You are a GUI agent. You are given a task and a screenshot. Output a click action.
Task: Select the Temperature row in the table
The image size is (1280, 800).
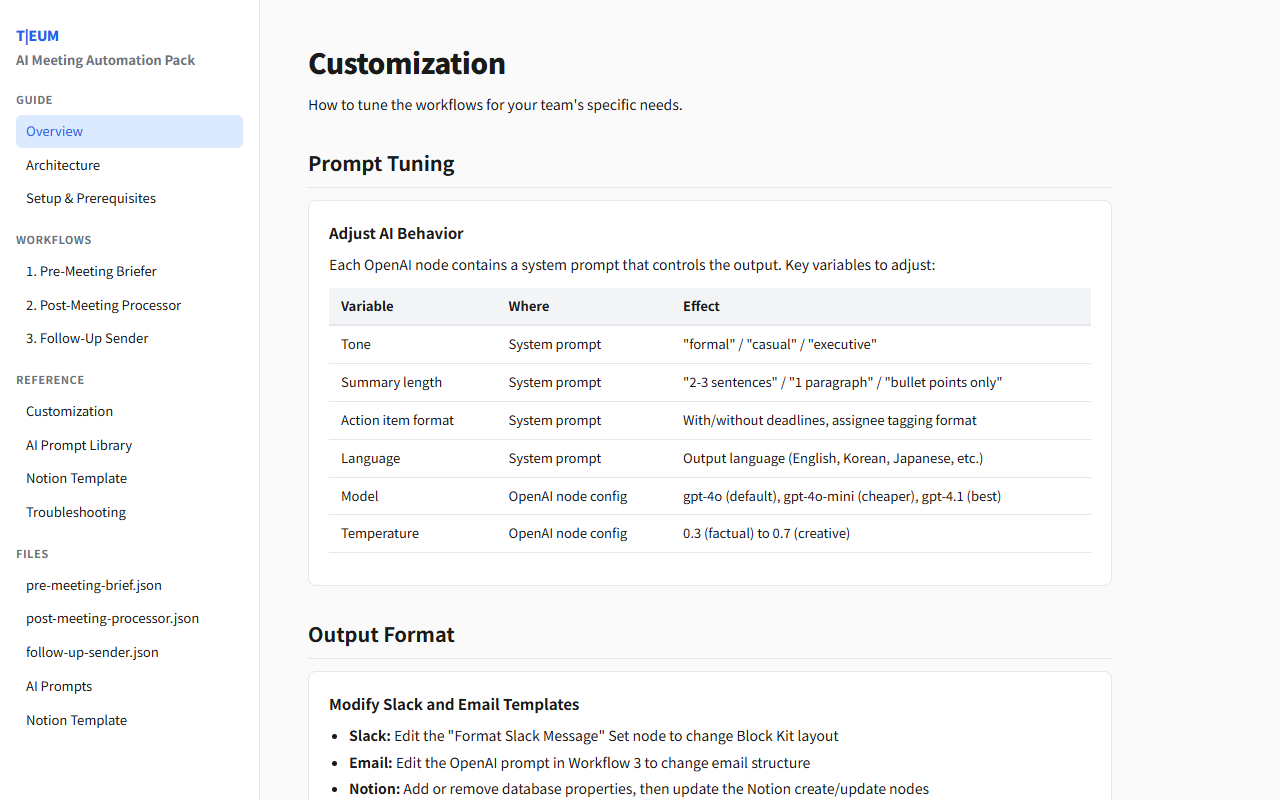[380, 533]
